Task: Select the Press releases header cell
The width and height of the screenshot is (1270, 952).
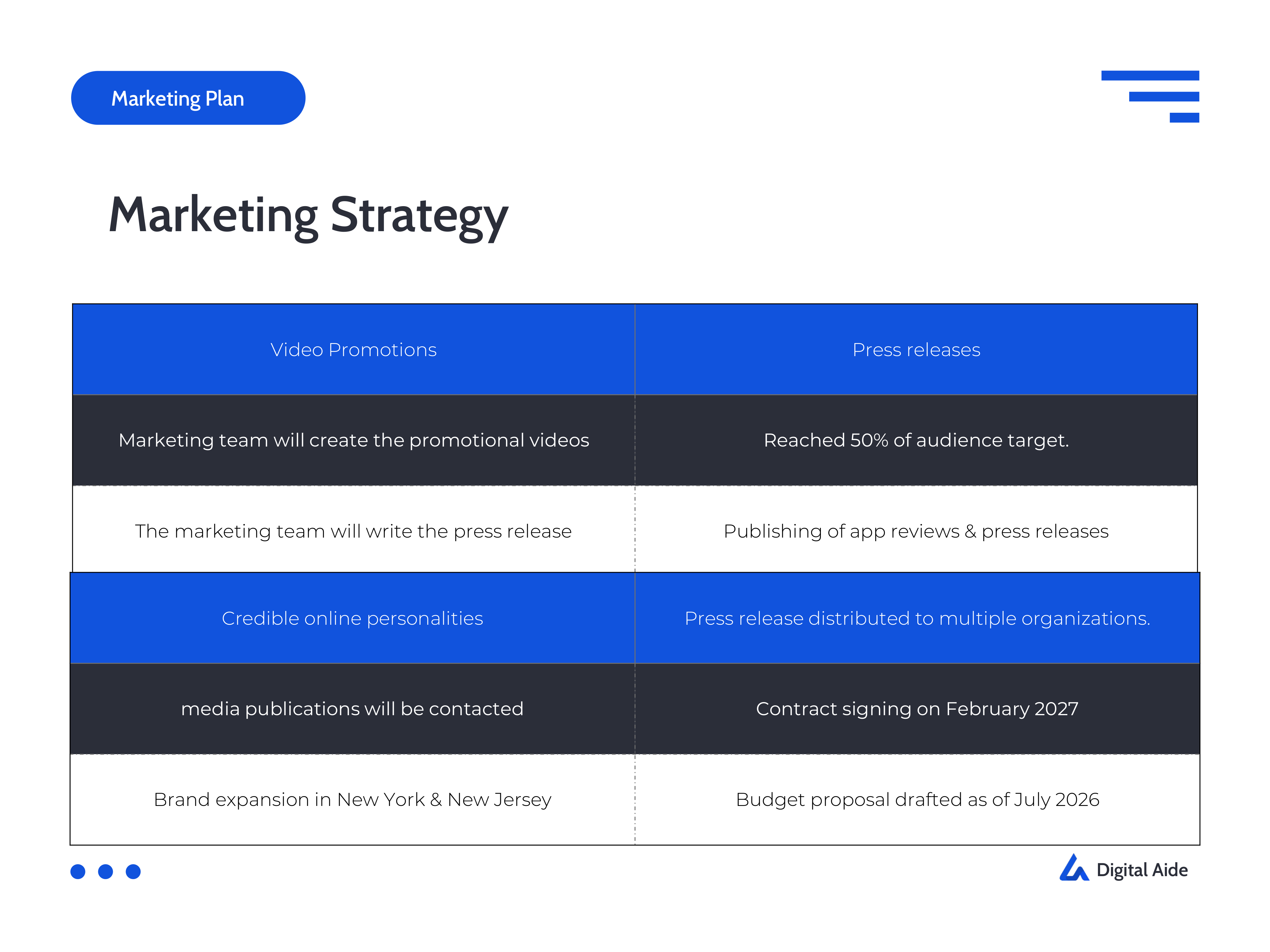Action: [x=916, y=350]
